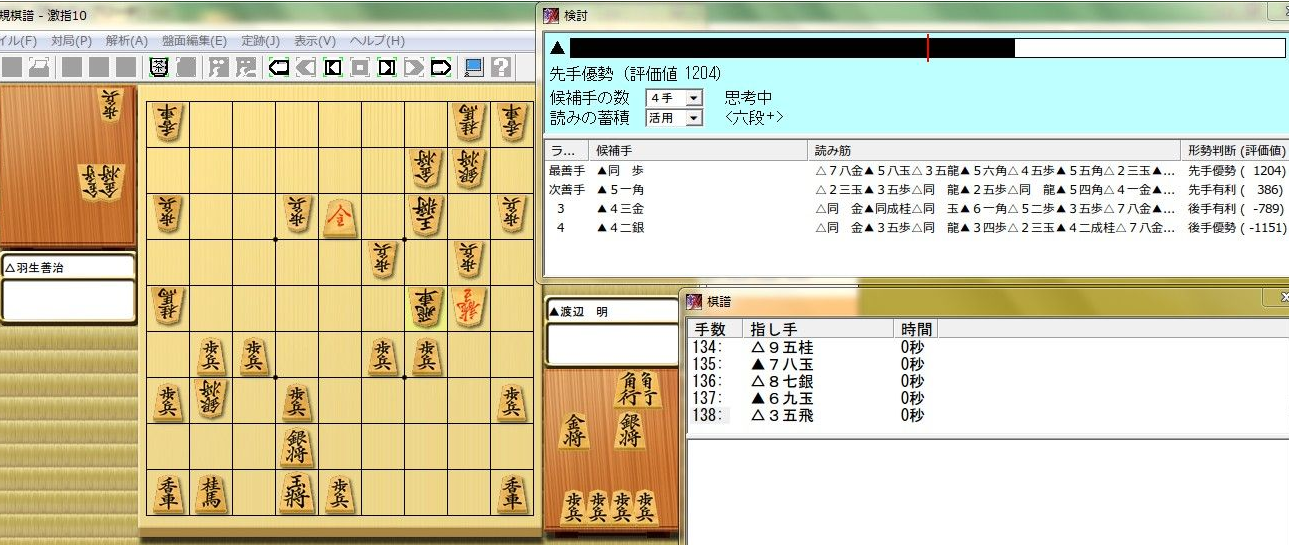Click the △羽生善治 player name box
The image size is (1289, 545).
(68, 267)
